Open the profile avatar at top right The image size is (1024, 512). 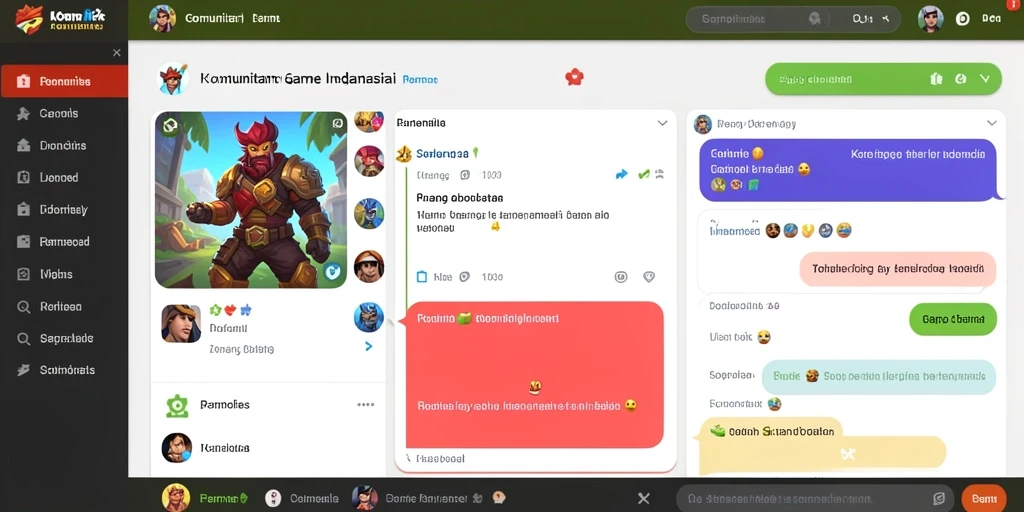931,19
